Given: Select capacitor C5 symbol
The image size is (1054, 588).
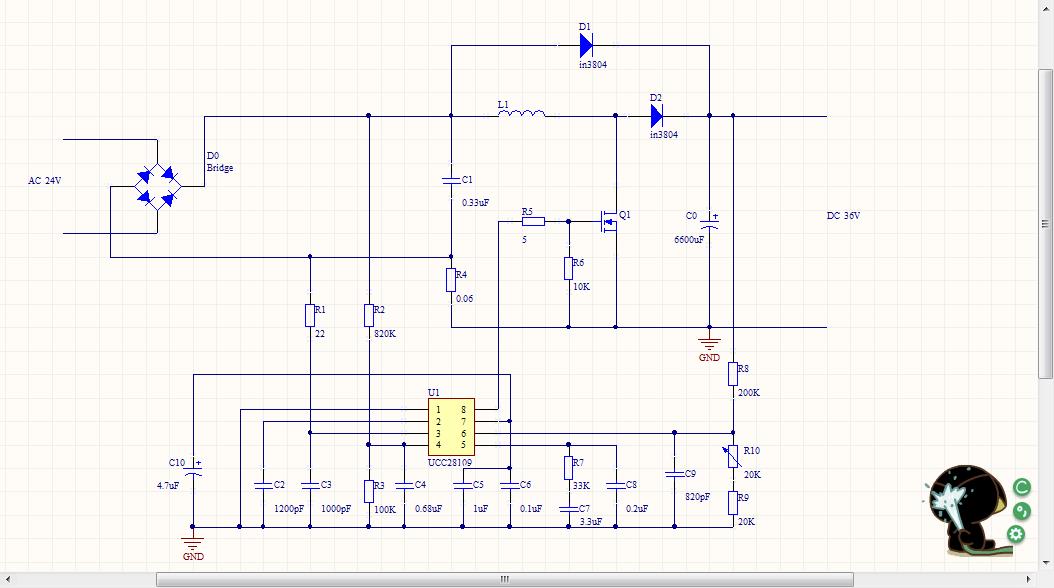Looking at the screenshot, I should tap(462, 485).
